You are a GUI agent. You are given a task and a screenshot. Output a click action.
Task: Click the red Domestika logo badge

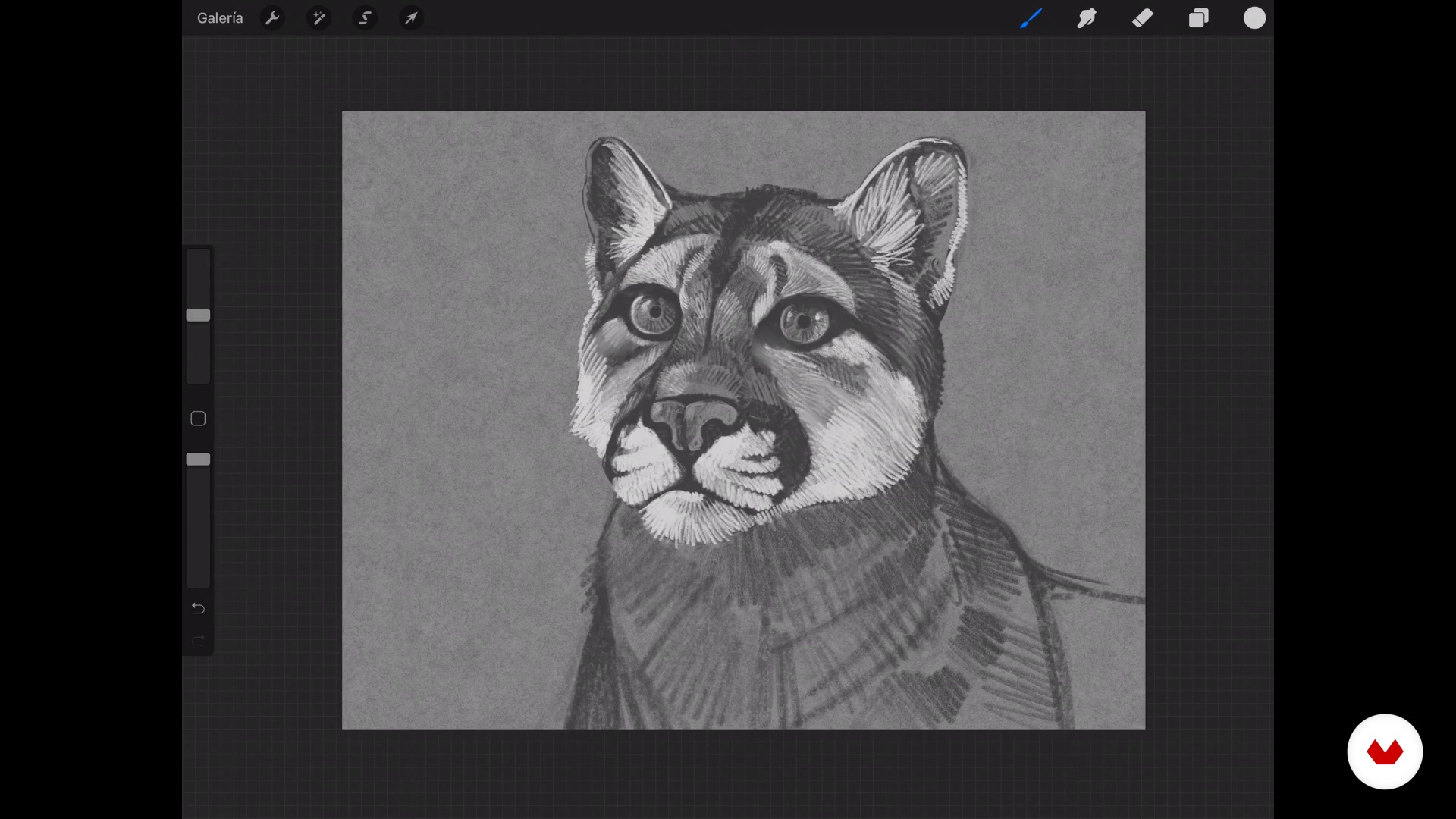1385,752
